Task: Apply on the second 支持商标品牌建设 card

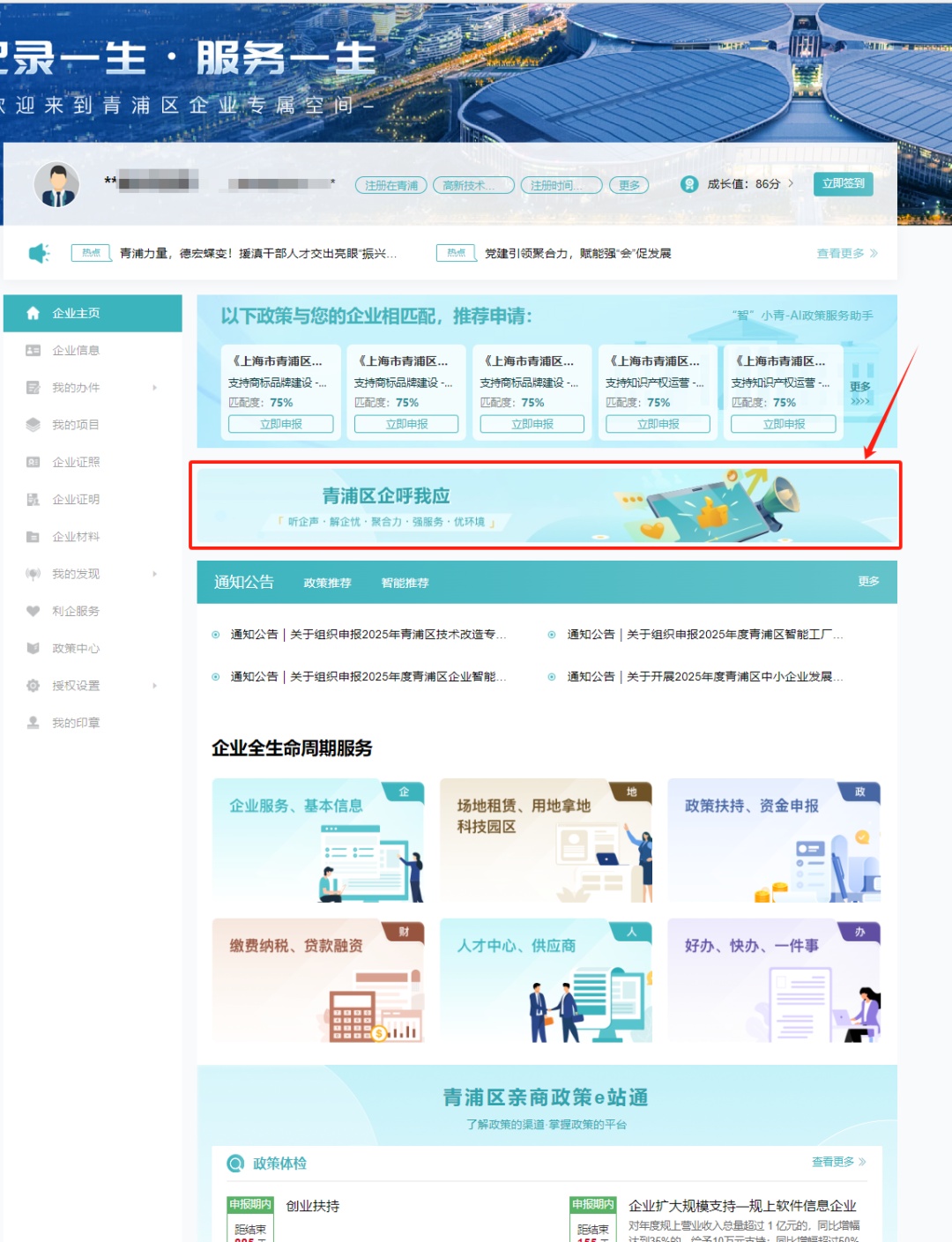Action: pos(406,424)
